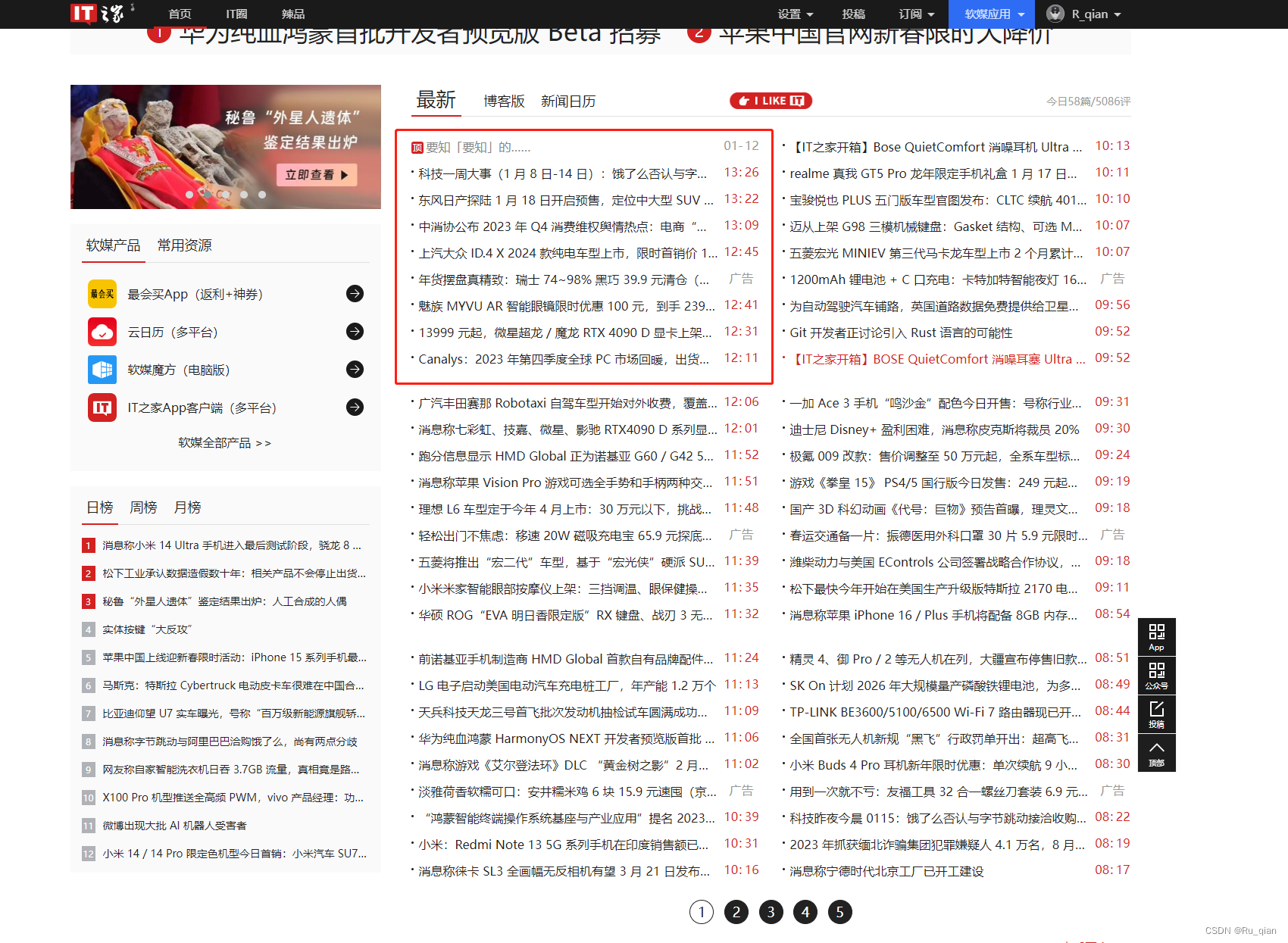This screenshot has height=943, width=1288.
Task: Open ranking item 11 微博 AI 机器人受害者
Action: coord(174,826)
